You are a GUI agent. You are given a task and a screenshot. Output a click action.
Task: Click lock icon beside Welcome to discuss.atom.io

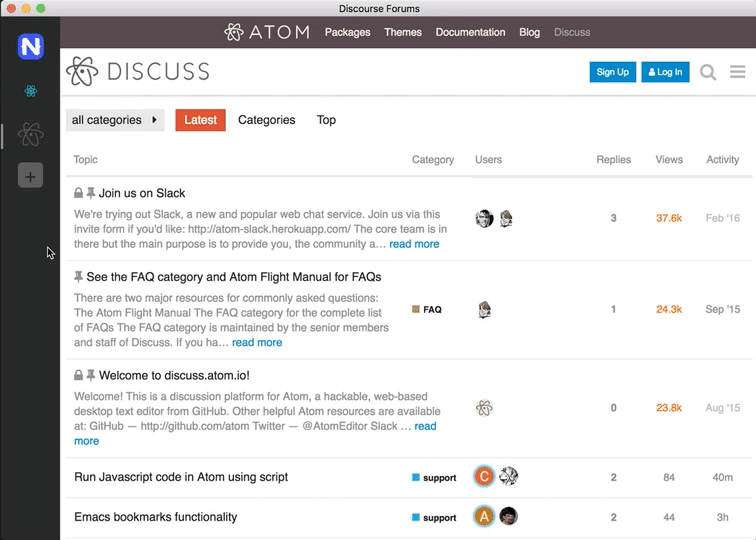pos(78,375)
